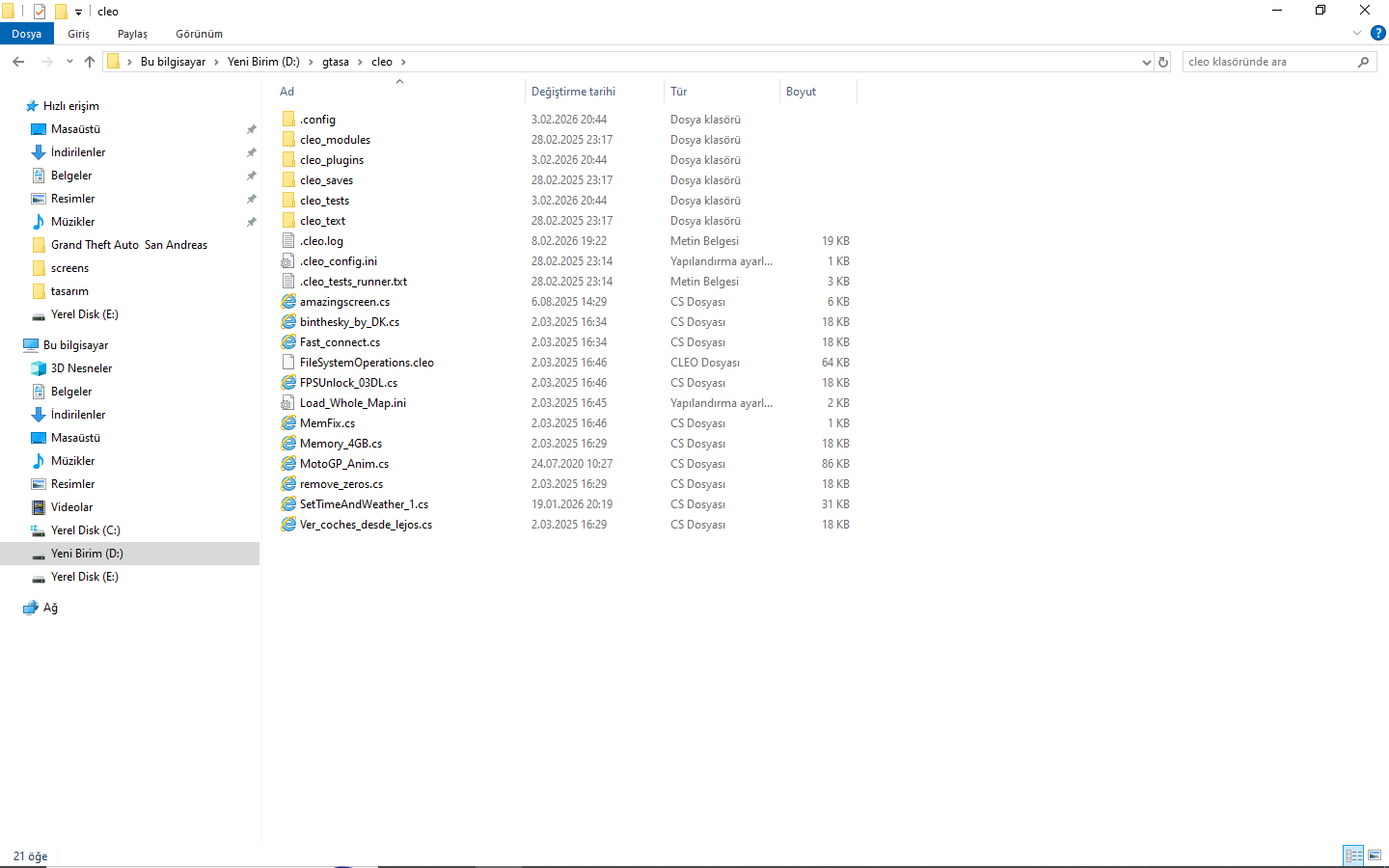Click the search magnifier icon
The image size is (1389, 868).
(x=1363, y=62)
